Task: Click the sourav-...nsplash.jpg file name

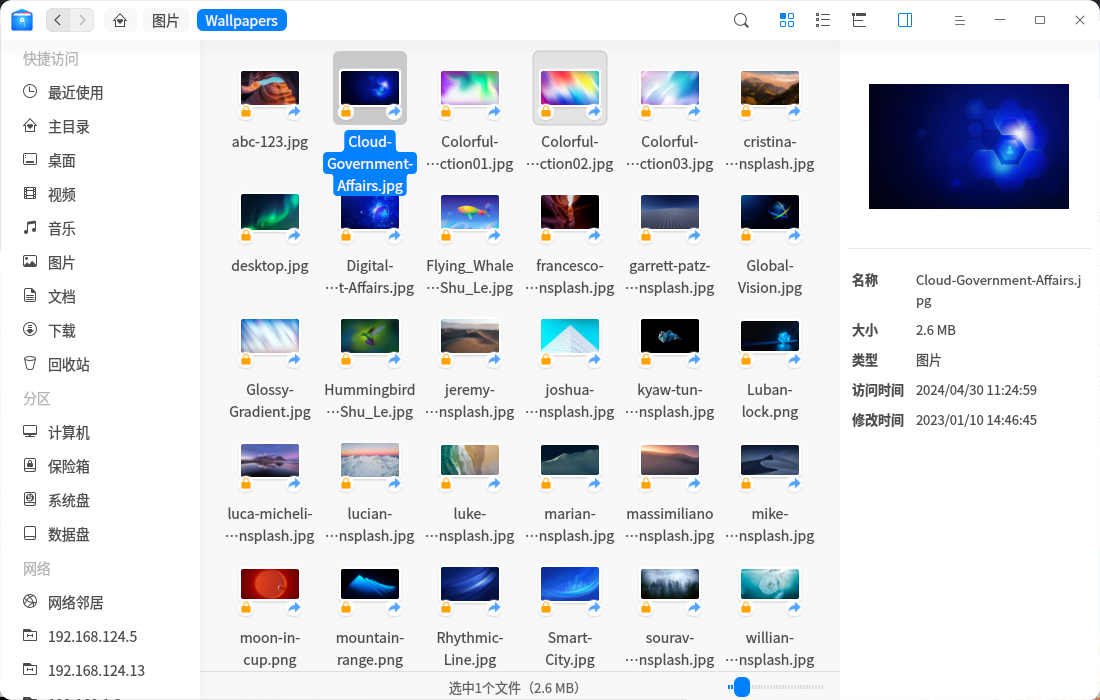Action: pyautogui.click(x=670, y=649)
